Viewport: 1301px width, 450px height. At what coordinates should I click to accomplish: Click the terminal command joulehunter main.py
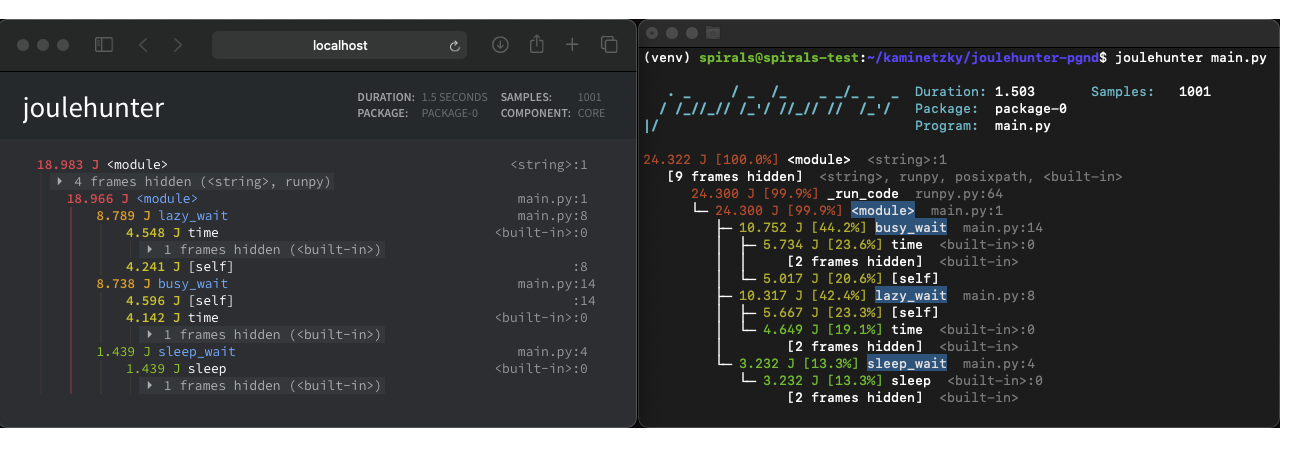click(1190, 58)
